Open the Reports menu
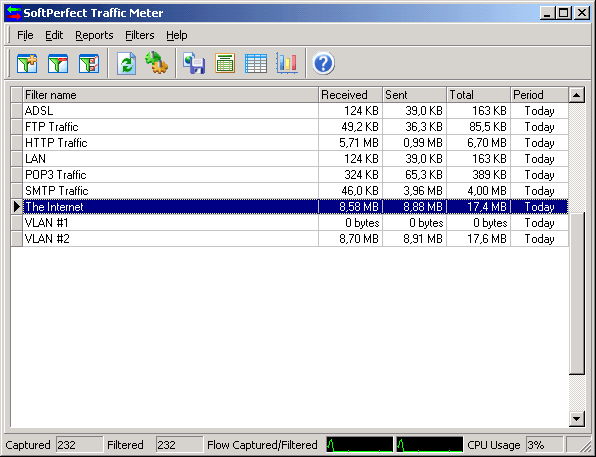Screen dimensions: 596x457 (x=94, y=35)
